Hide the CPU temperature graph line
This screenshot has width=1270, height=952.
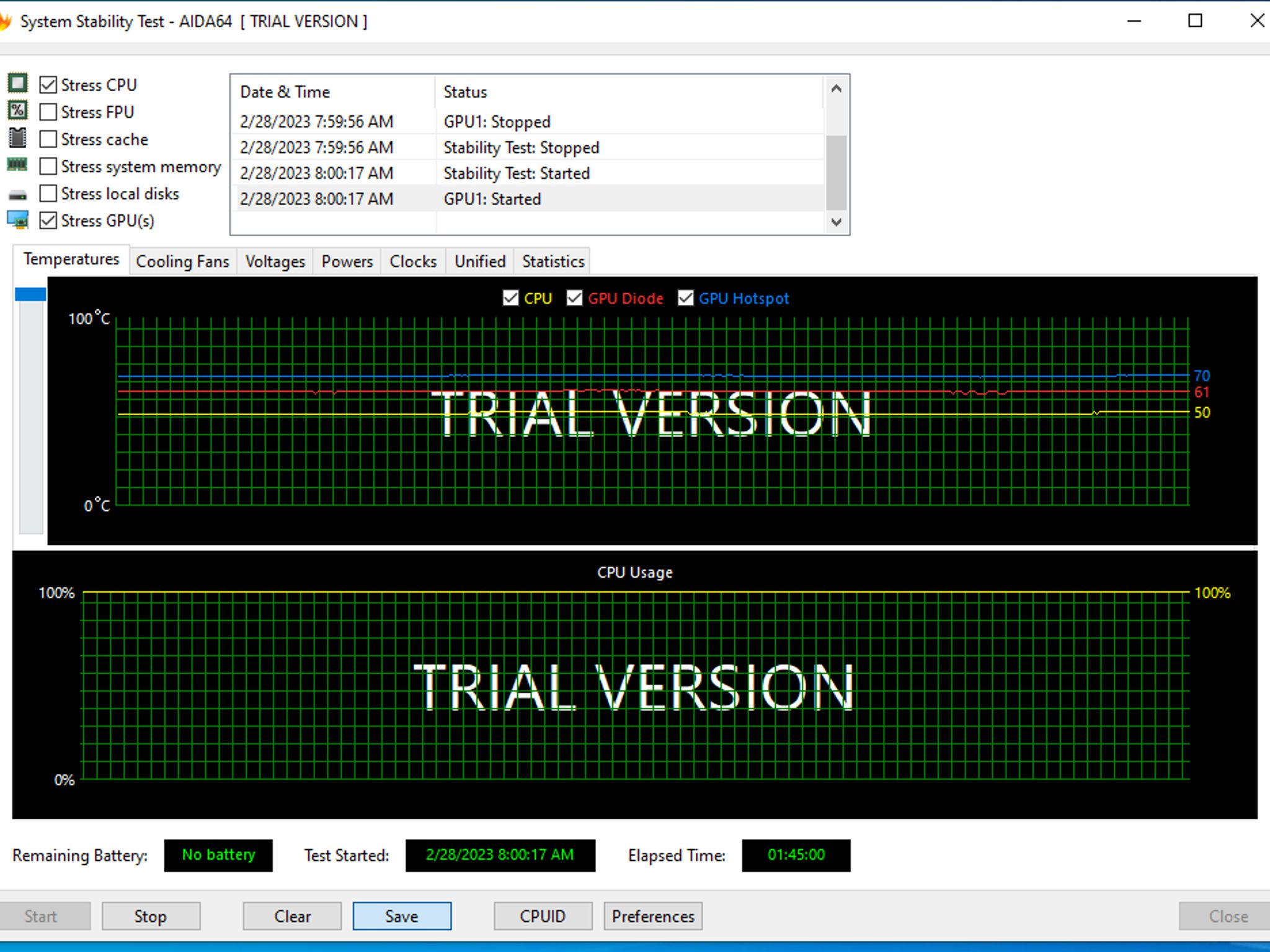[510, 298]
